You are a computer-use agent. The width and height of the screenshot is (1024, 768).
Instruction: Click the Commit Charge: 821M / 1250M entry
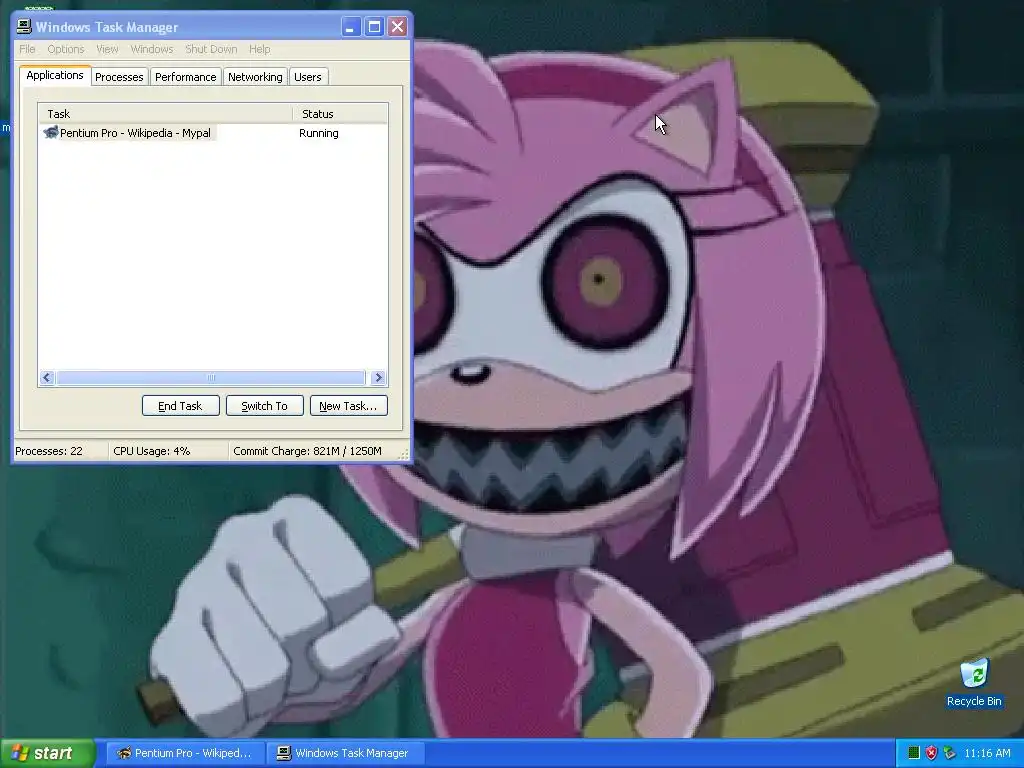click(x=308, y=451)
